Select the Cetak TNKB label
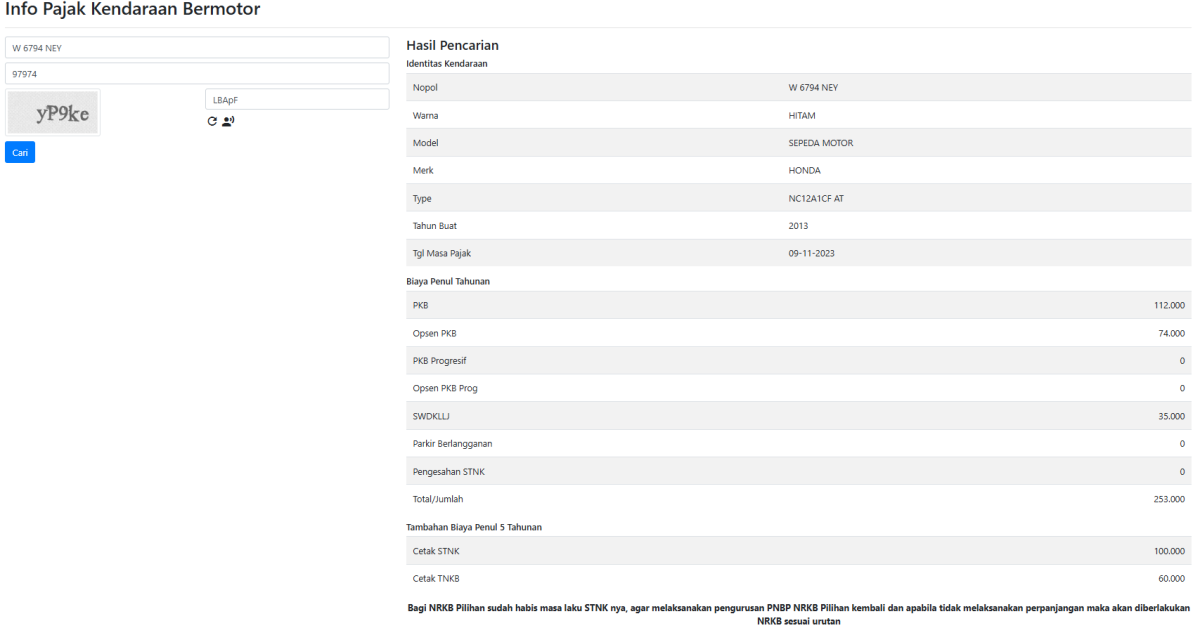This screenshot has height=628, width=1200. (x=436, y=579)
